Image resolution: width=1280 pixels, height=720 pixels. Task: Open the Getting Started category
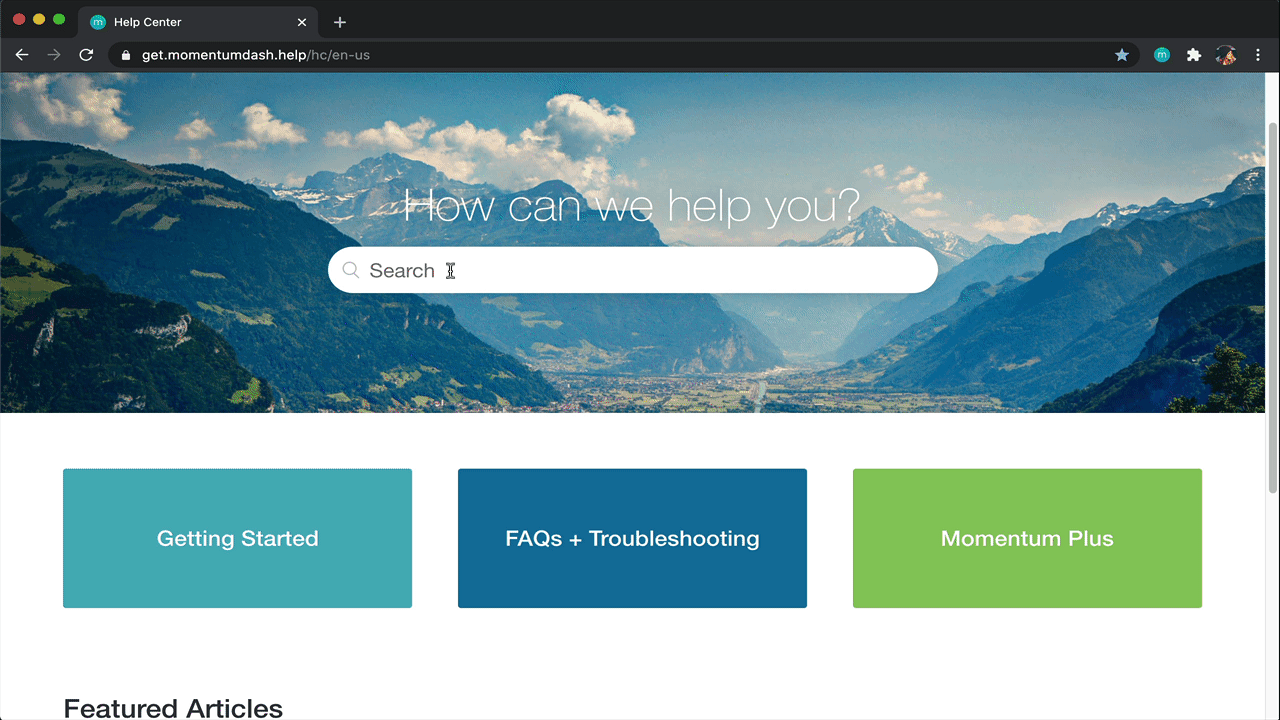coord(237,538)
